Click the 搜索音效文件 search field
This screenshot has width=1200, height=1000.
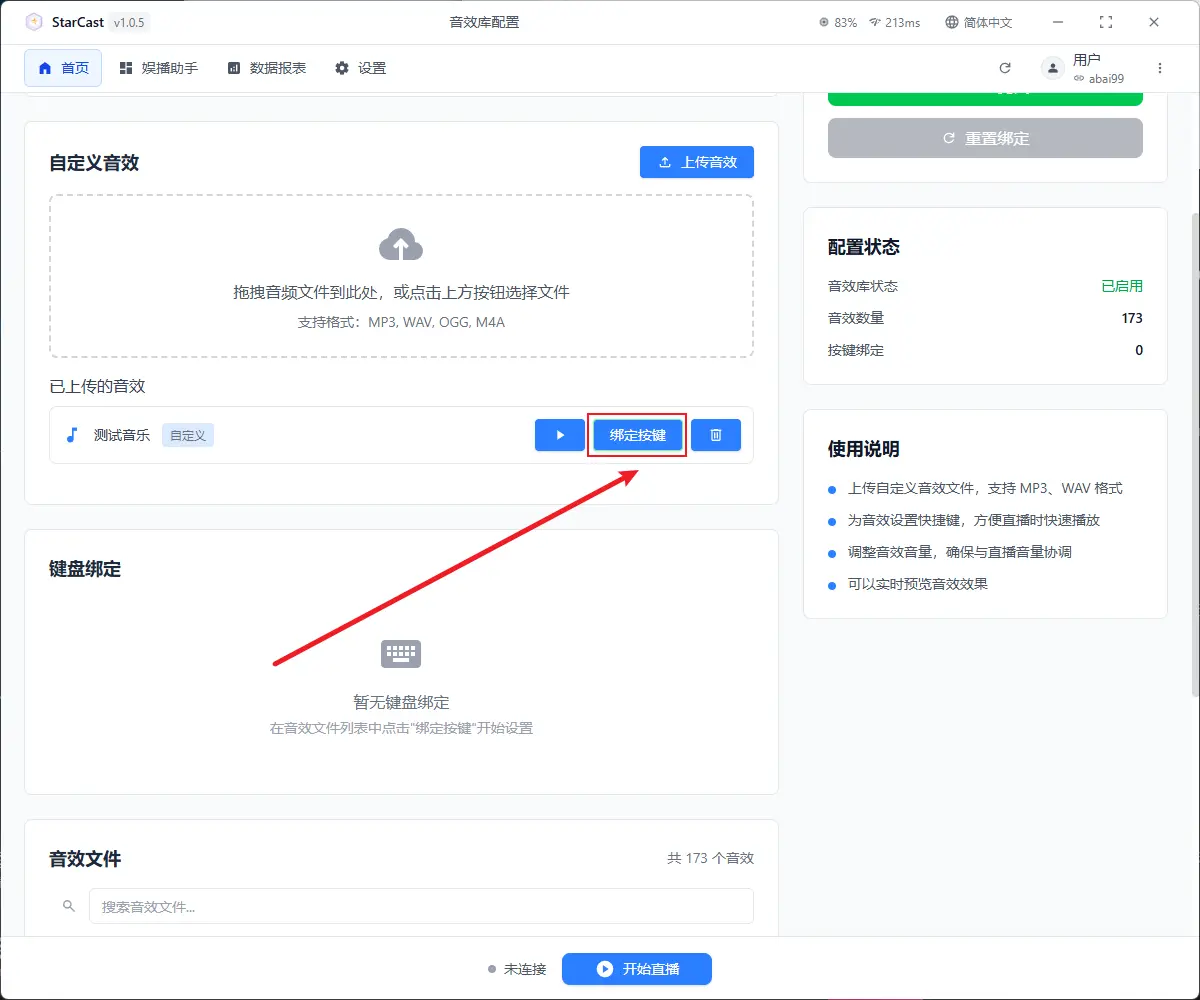(x=420, y=906)
